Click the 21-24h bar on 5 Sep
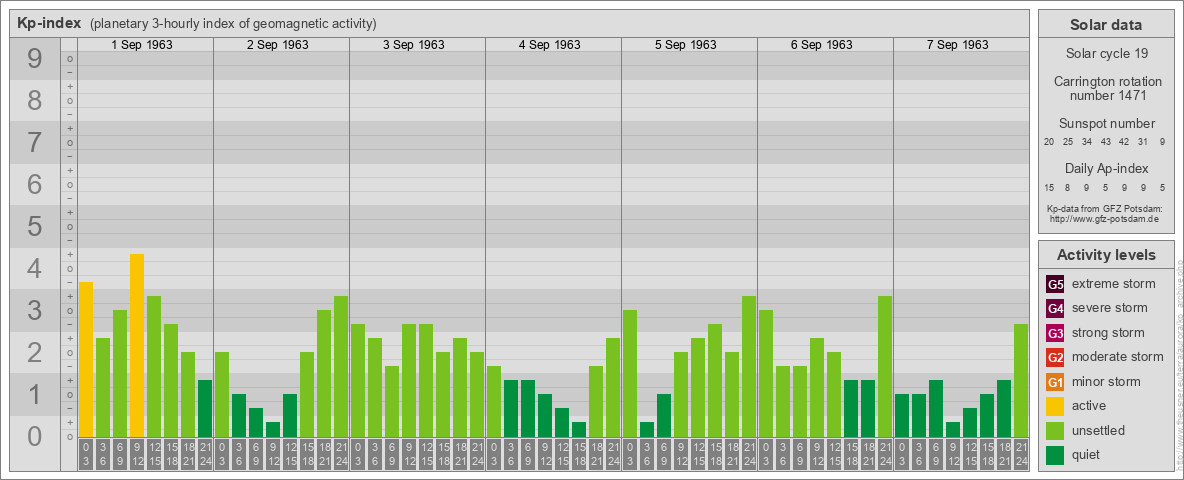Screen dimensions: 1184x480 (748, 366)
